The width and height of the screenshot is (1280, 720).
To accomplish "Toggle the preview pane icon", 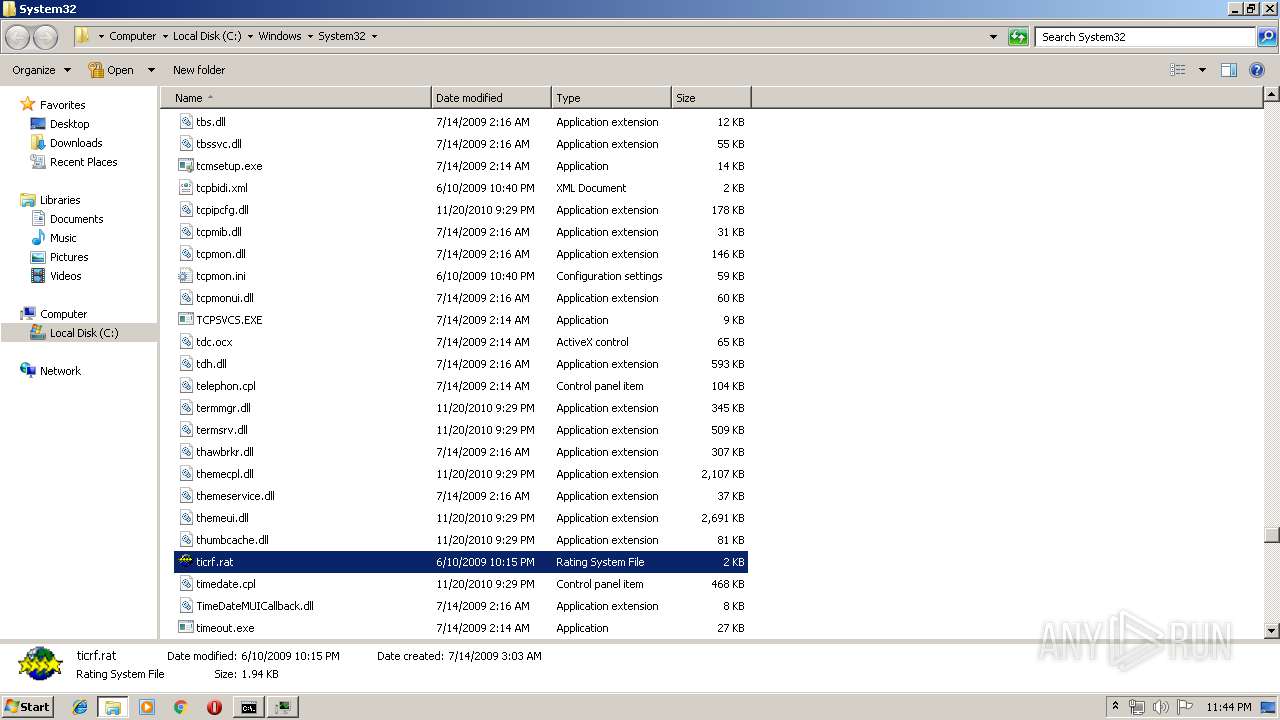I will coord(1229,70).
